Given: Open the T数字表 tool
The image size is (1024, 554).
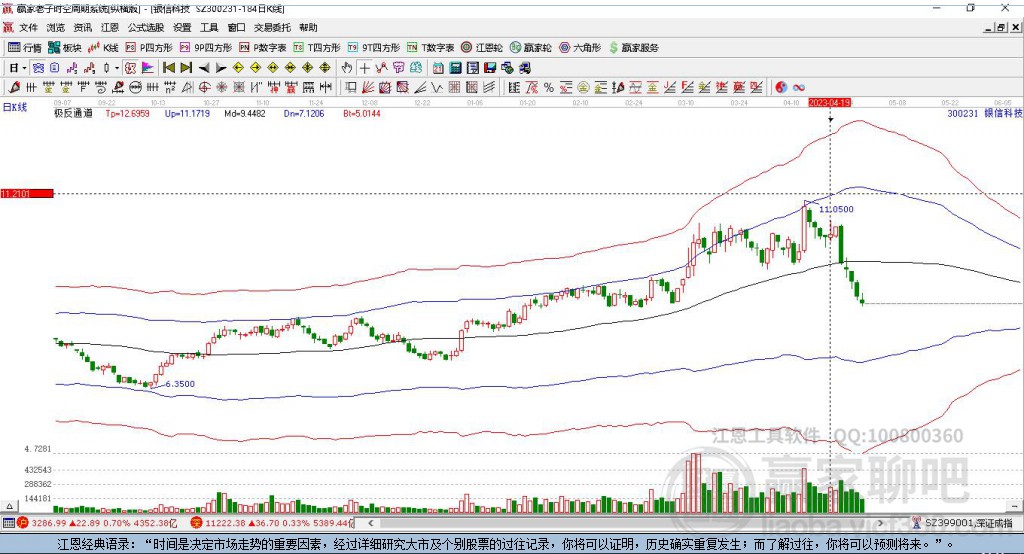Looking at the screenshot, I should tap(430, 48).
